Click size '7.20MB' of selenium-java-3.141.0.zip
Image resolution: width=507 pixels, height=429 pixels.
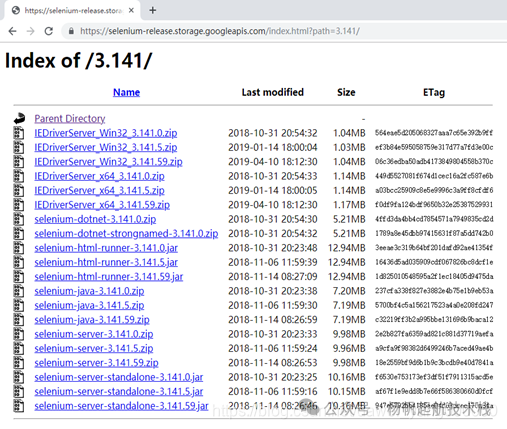(x=349, y=291)
